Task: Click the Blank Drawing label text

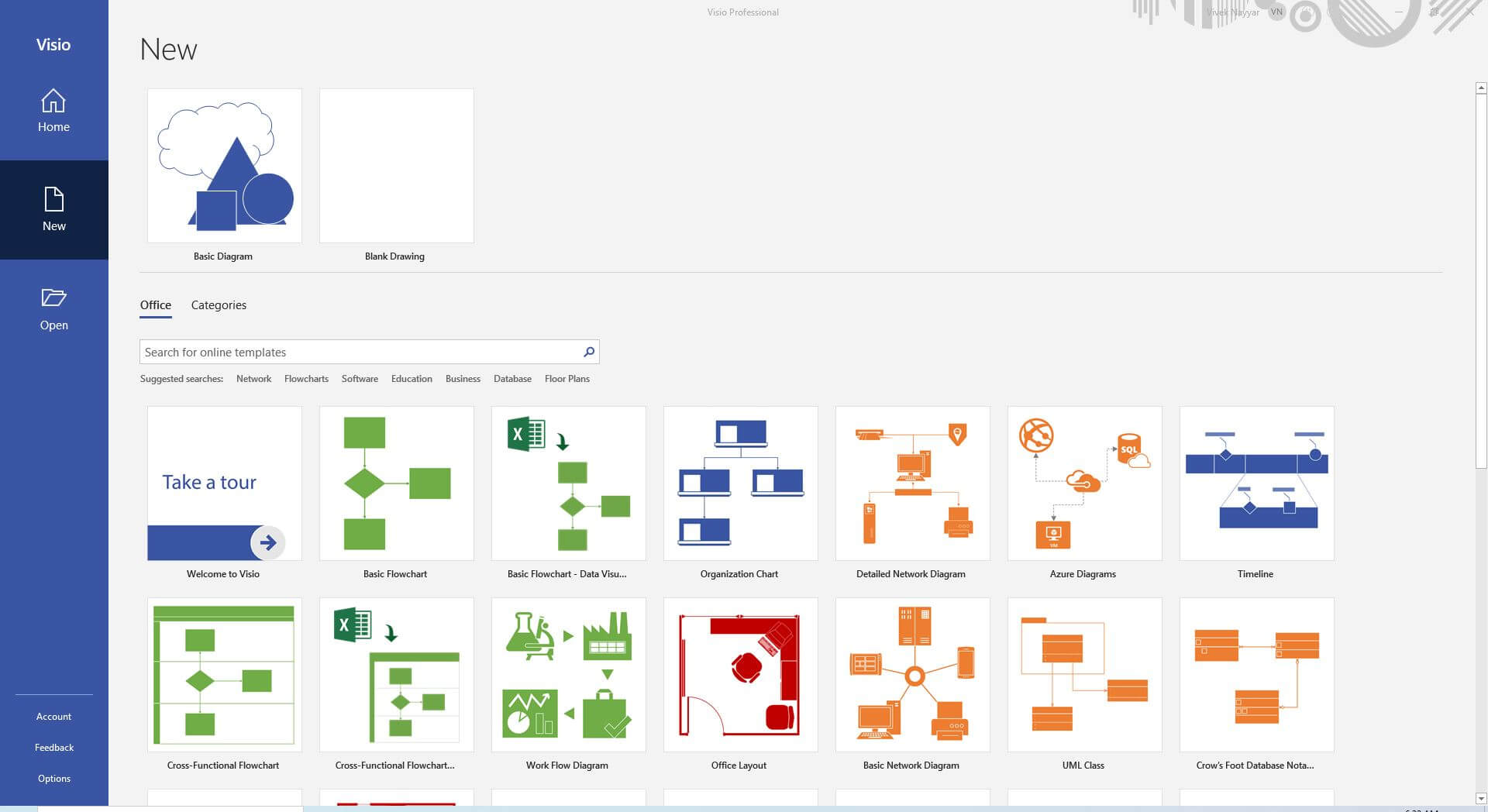Action: click(x=394, y=256)
